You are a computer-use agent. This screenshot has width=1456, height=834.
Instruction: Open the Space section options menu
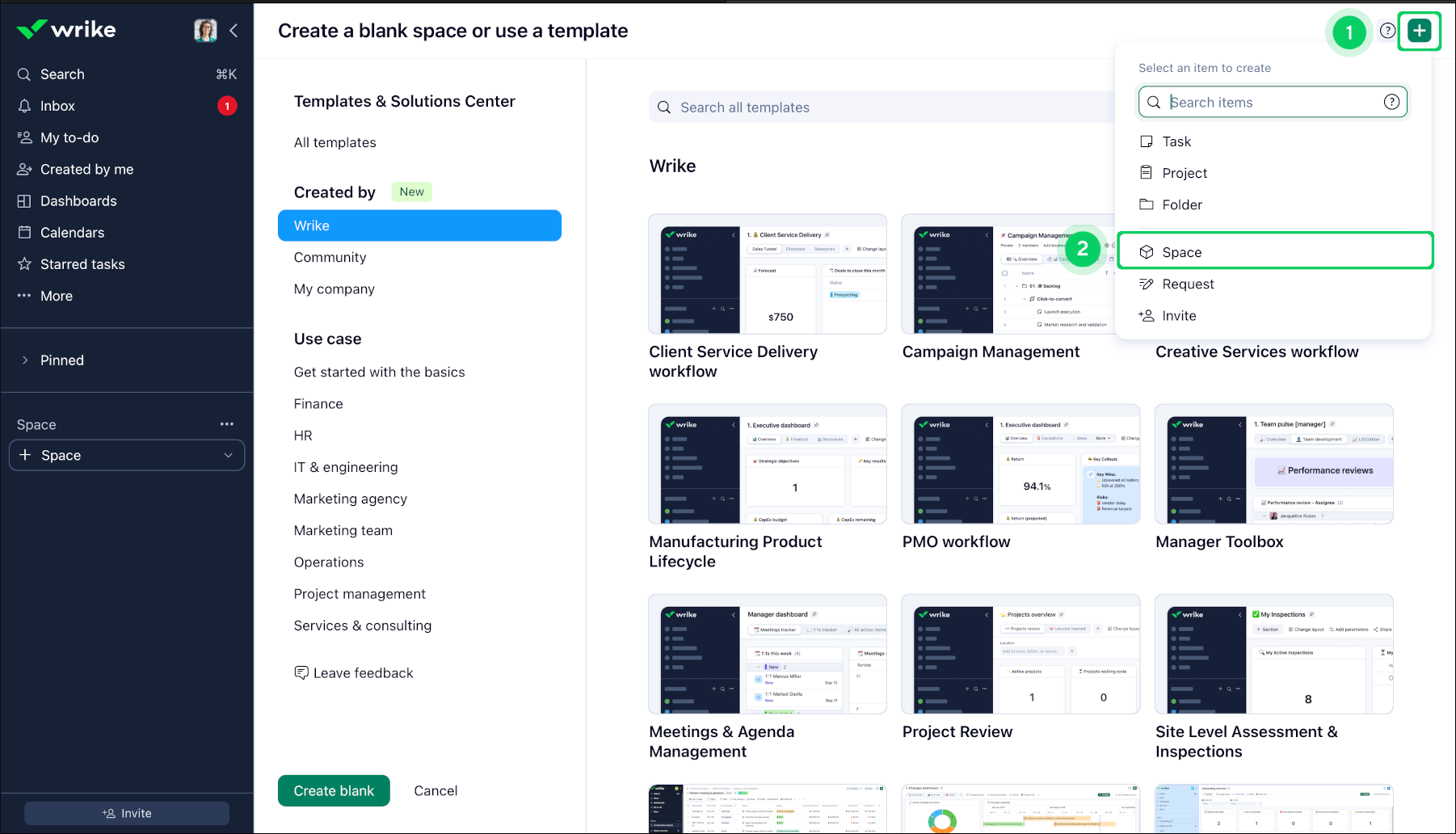tap(227, 424)
